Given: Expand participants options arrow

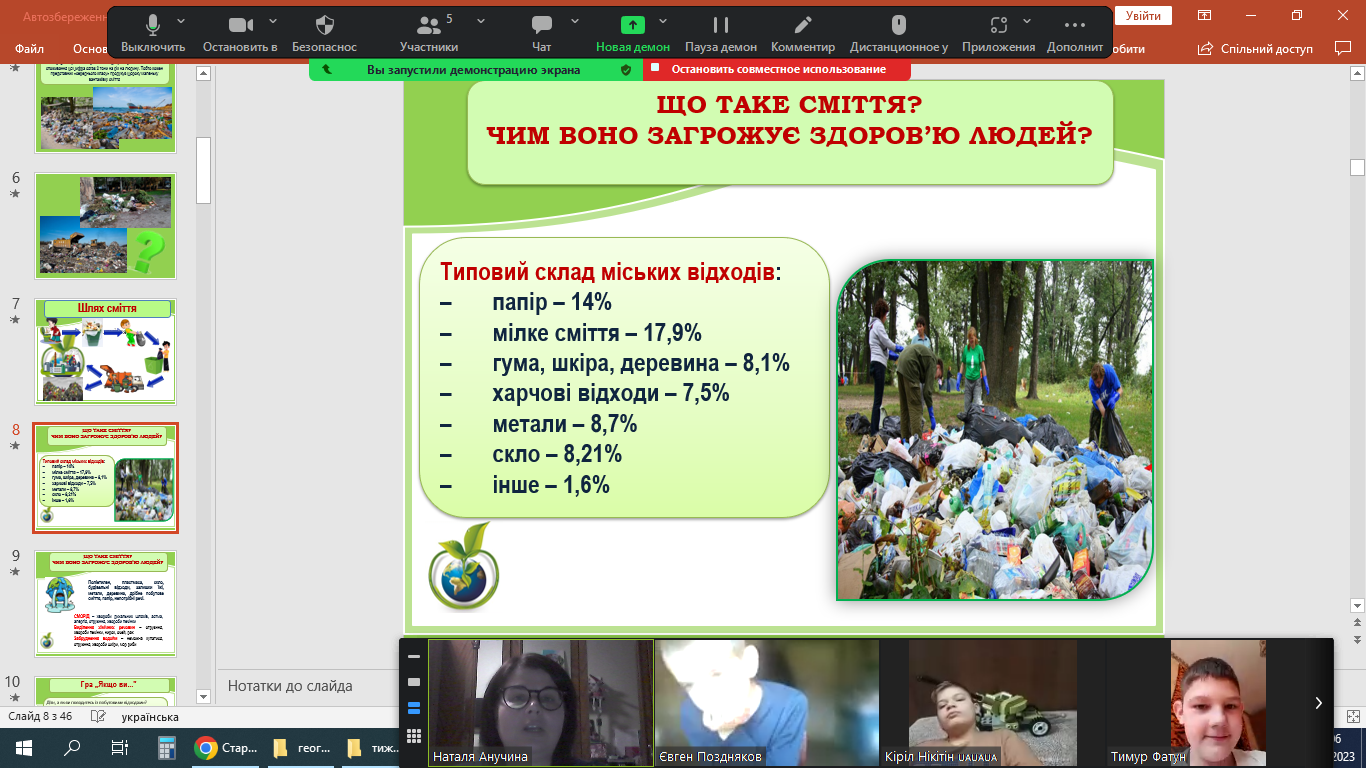Looking at the screenshot, I should tap(481, 21).
